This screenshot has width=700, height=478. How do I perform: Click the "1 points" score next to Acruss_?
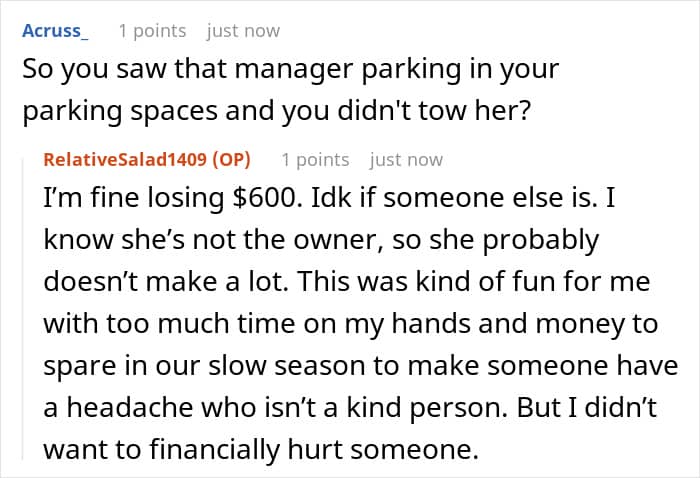pyautogui.click(x=152, y=30)
